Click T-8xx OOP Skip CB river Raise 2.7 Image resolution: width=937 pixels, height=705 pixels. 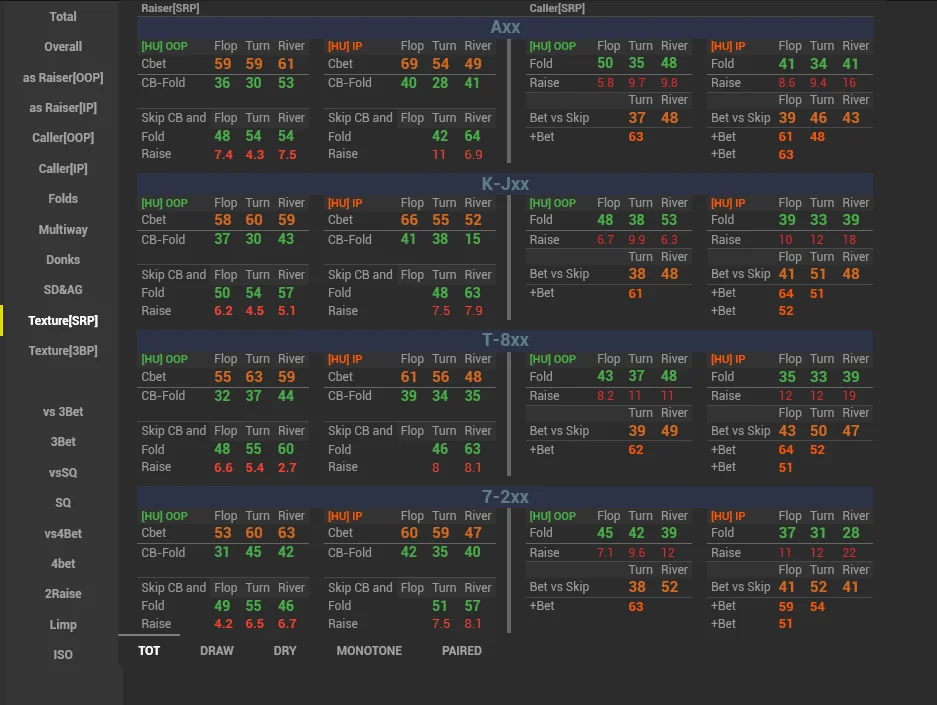point(287,468)
